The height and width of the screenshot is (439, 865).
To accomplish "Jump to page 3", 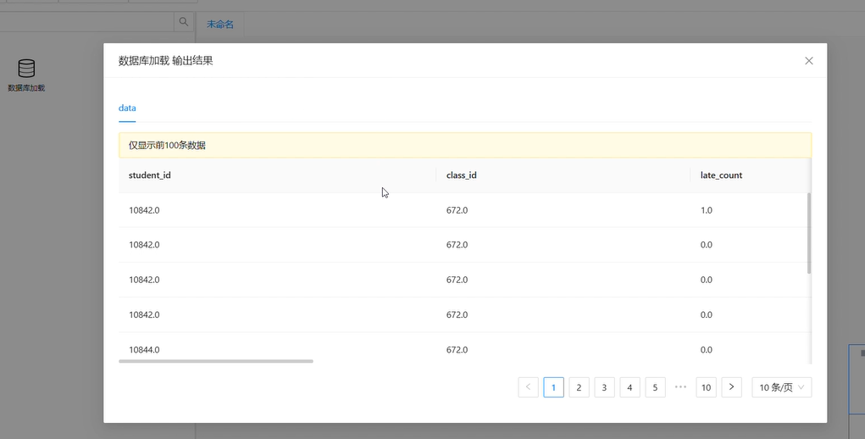I will [604, 387].
